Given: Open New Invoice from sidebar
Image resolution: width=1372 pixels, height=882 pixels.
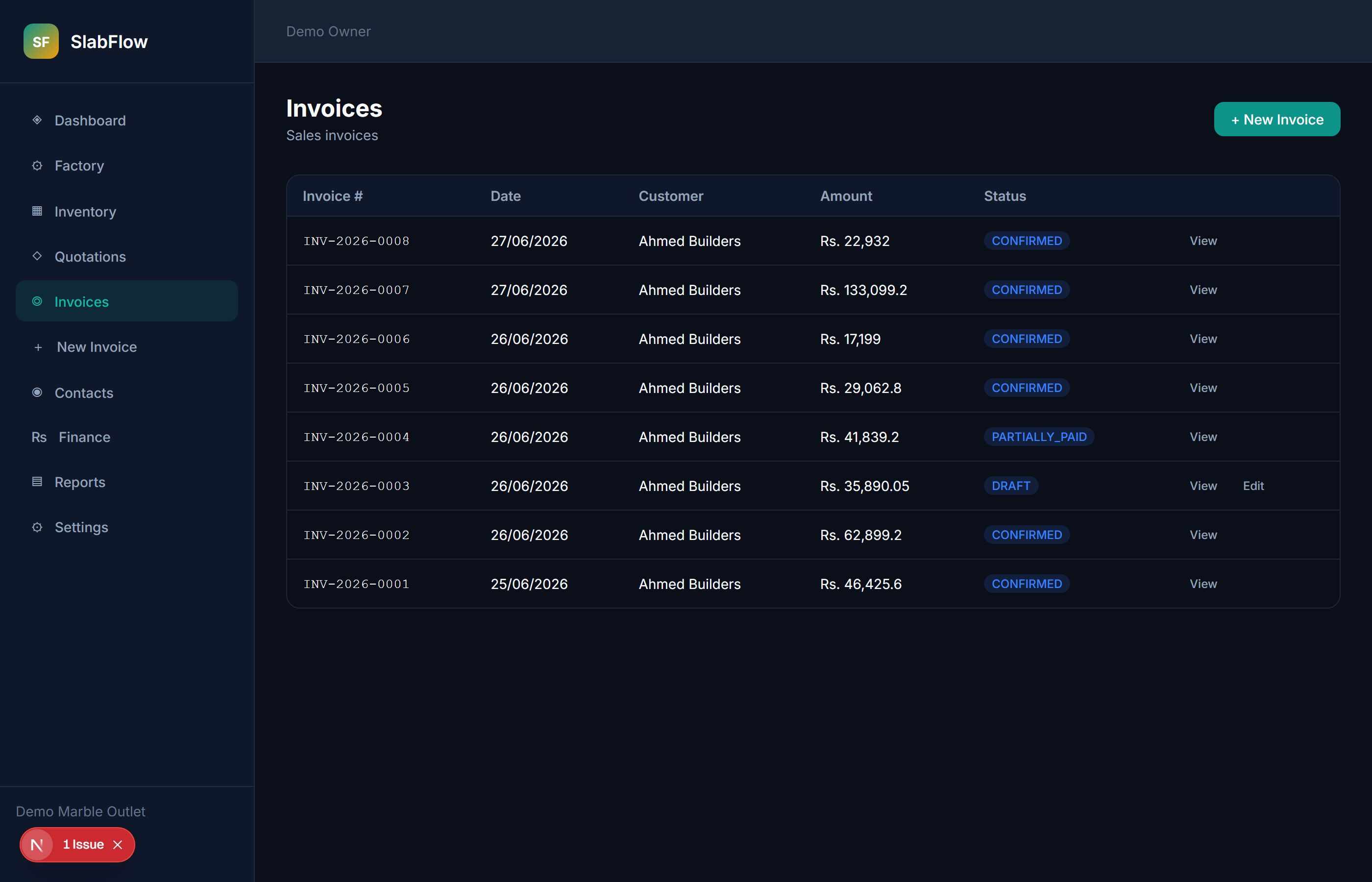Looking at the screenshot, I should click(126, 347).
